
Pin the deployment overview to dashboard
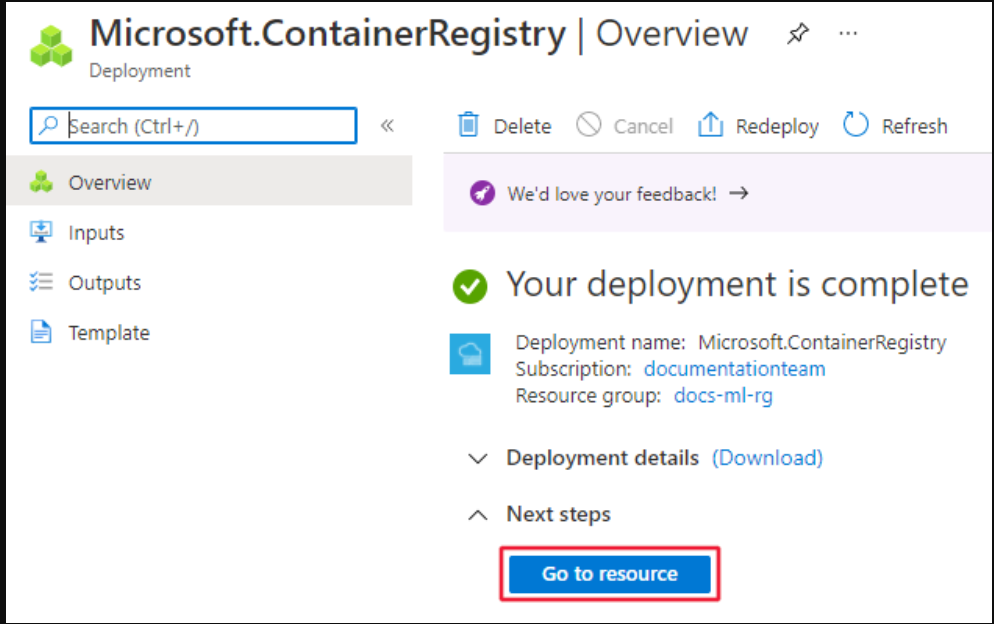(x=797, y=34)
